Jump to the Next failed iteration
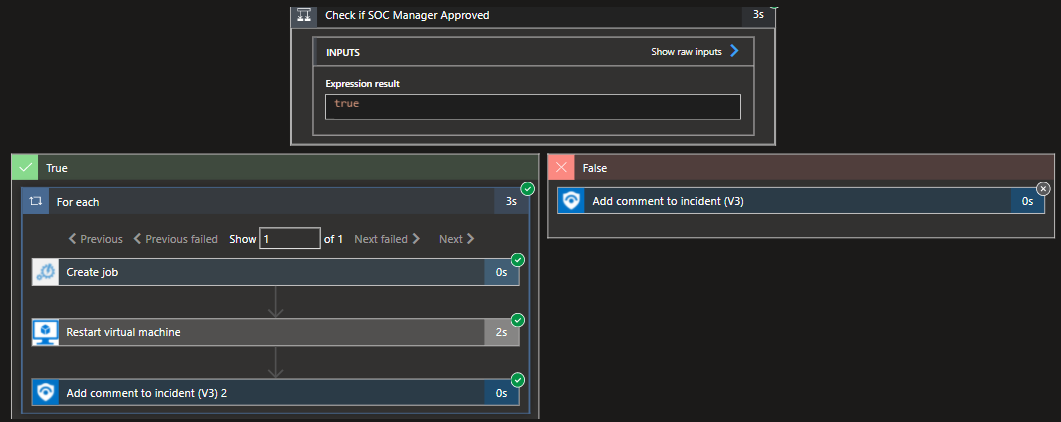This screenshot has height=422, width=1061. pos(388,239)
